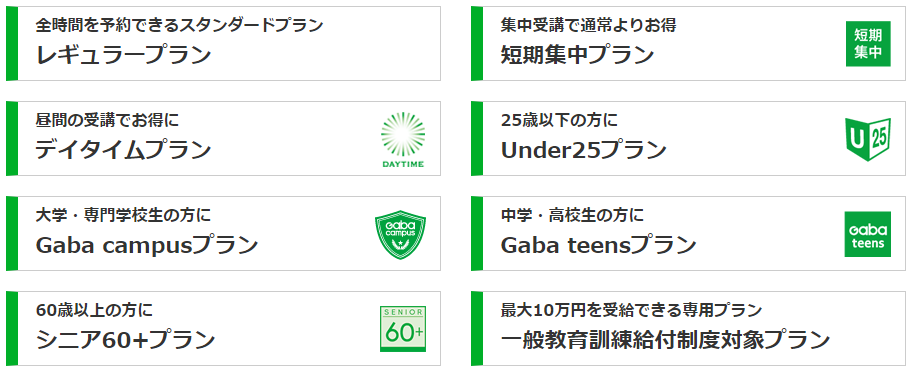Screen dimensions: 914x378
Task: Choose the シニア60+プラン title
Action: (x=125, y=340)
